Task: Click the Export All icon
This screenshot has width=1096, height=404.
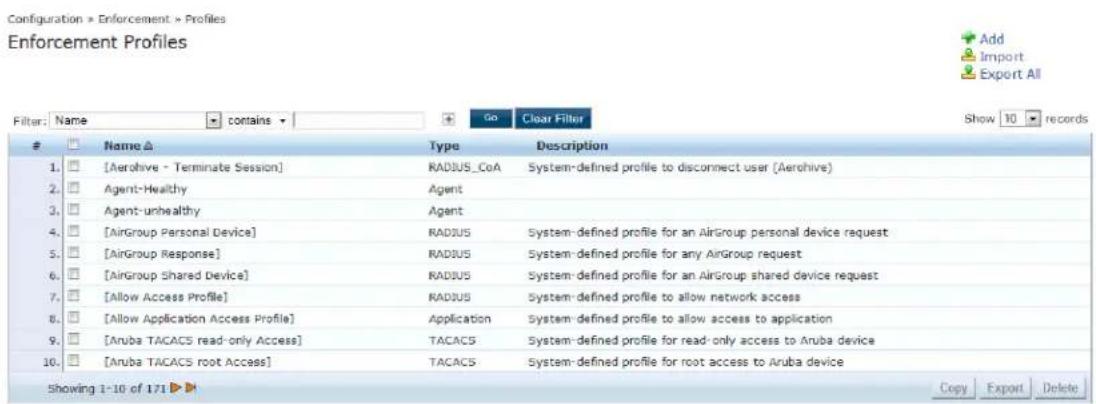Action: (968, 73)
